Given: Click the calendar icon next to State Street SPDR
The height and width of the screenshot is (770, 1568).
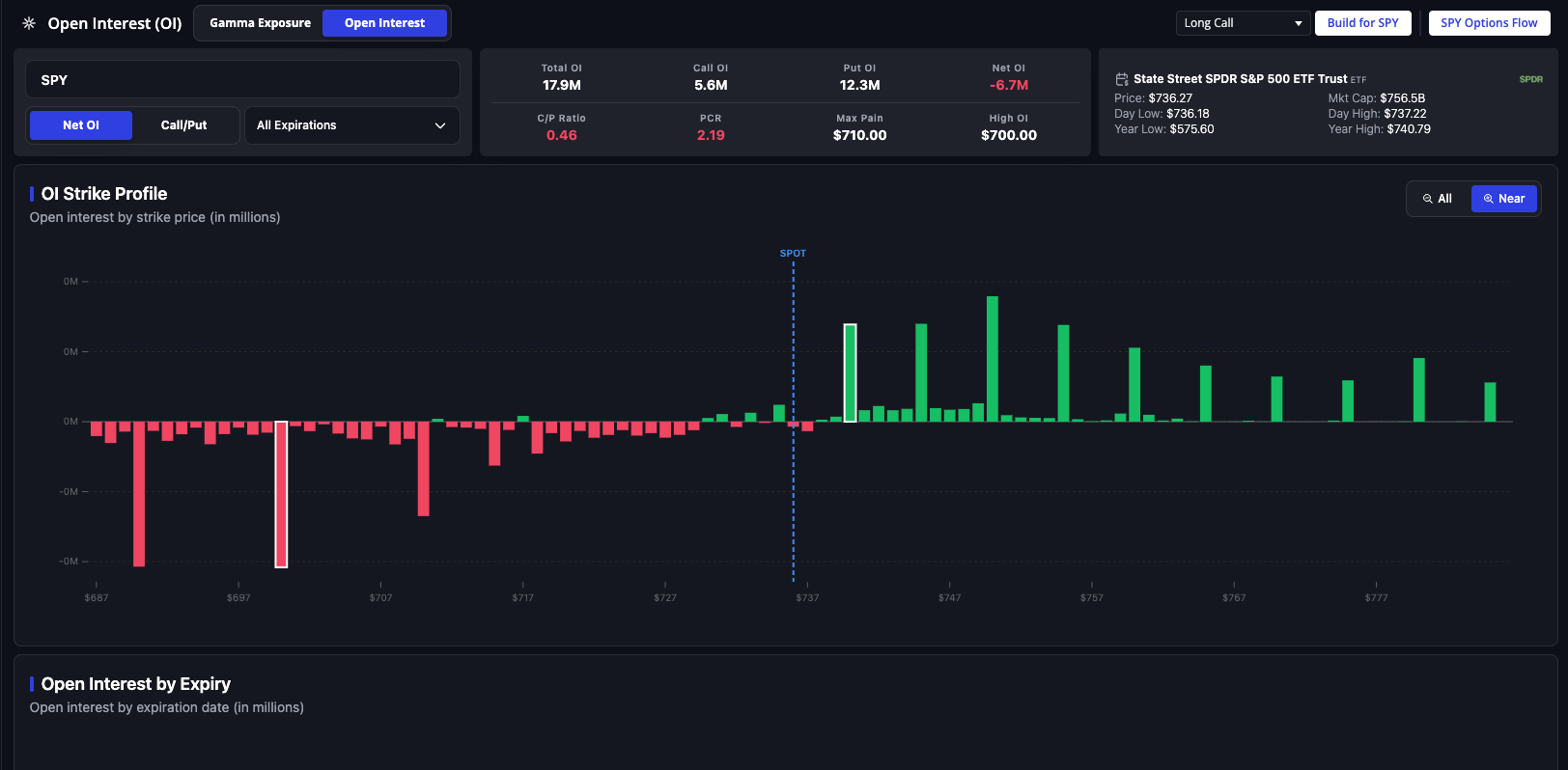Looking at the screenshot, I should pos(1122,79).
